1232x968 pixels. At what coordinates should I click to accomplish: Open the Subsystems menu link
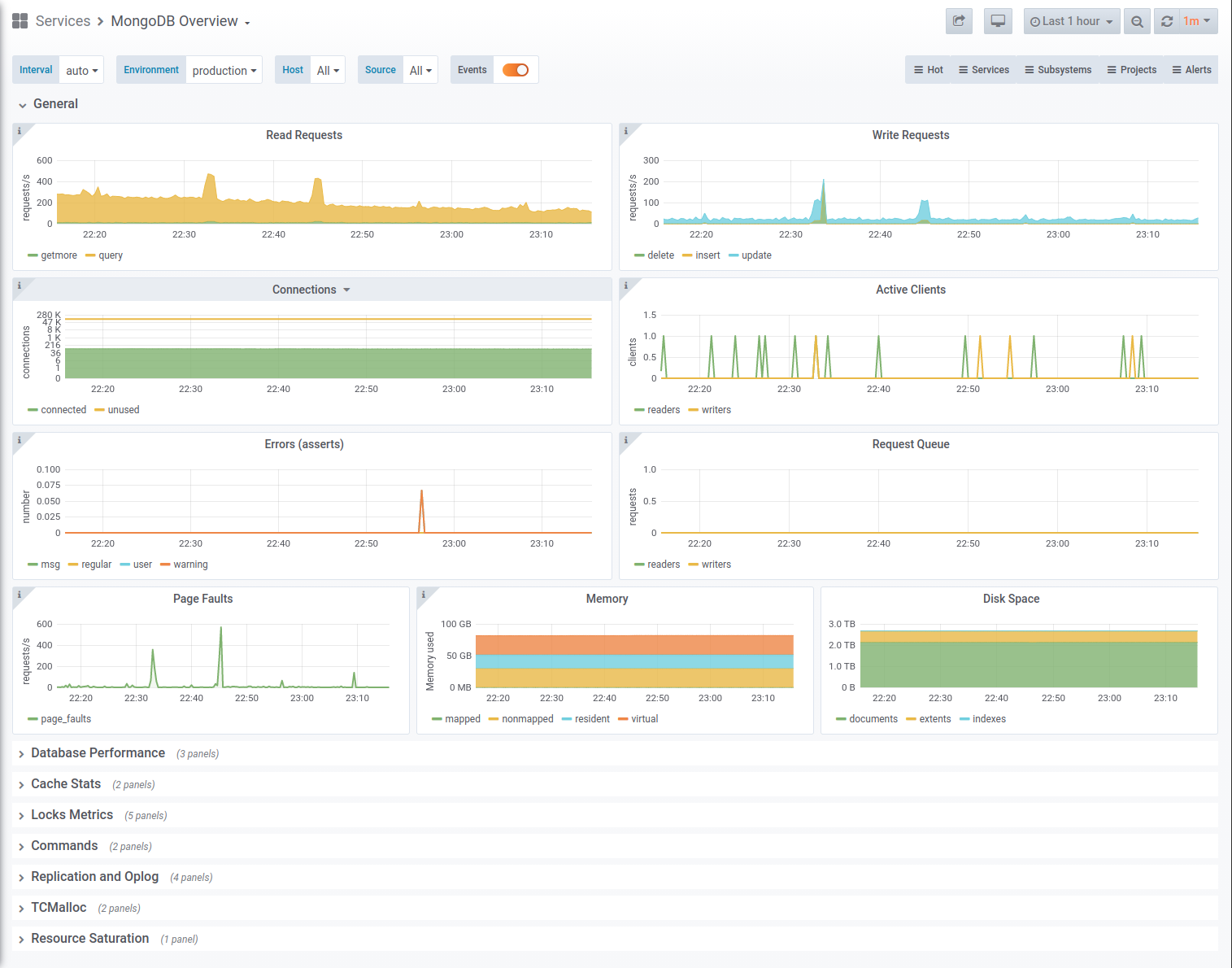1058,70
